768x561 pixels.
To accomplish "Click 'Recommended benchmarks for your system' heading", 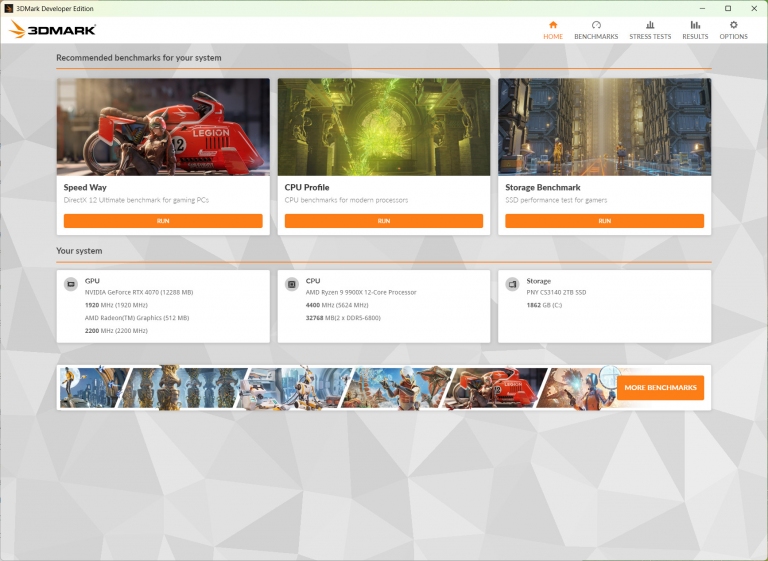I will point(139,58).
